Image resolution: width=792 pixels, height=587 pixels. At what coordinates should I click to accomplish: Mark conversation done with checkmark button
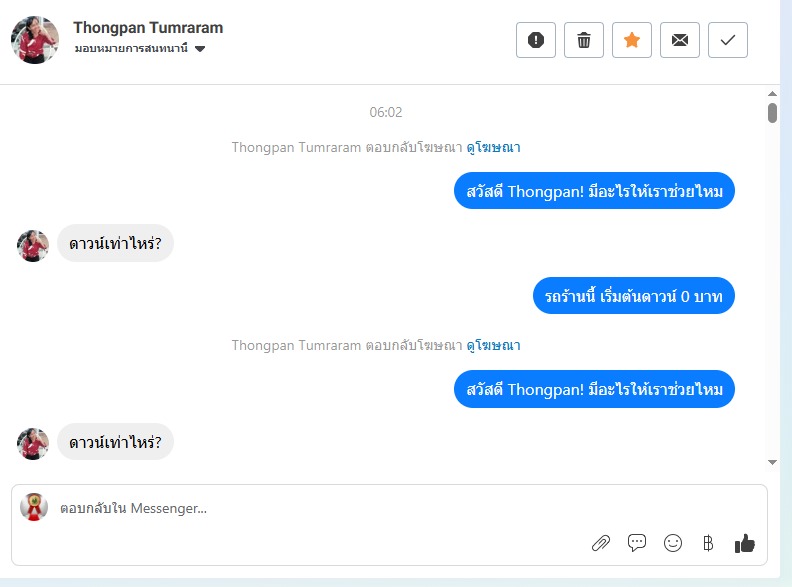(728, 40)
